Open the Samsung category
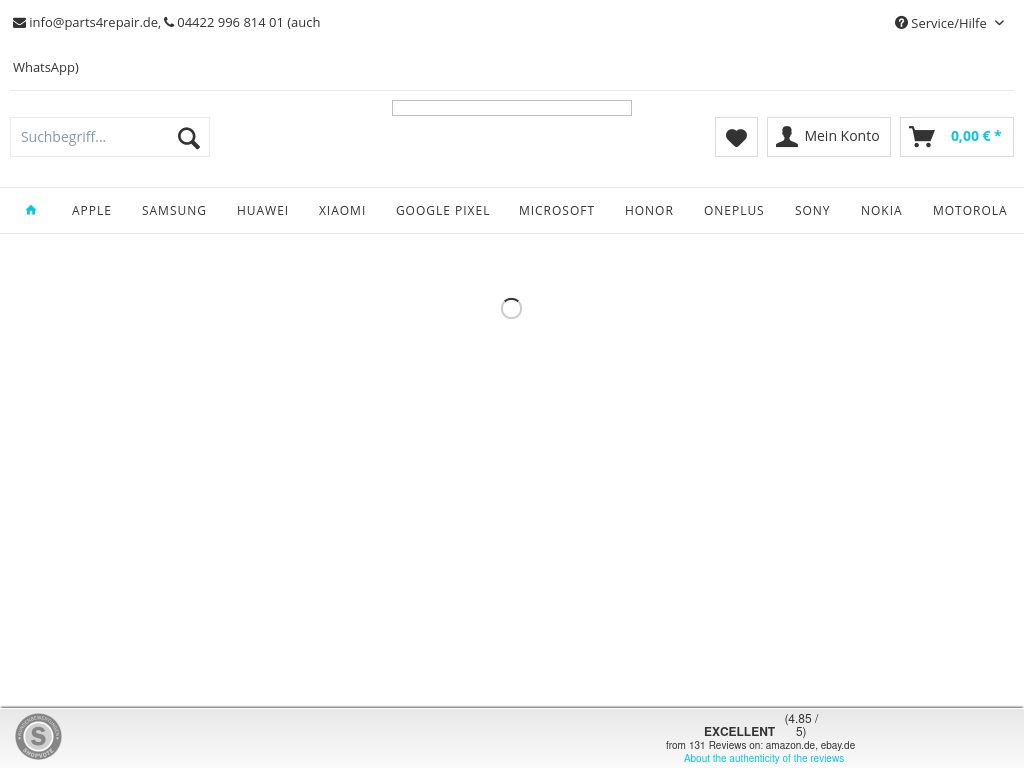 pyautogui.click(x=174, y=211)
